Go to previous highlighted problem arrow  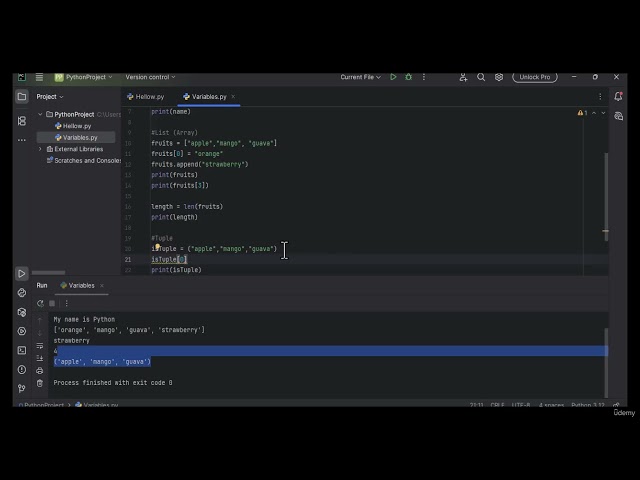pyautogui.click(x=594, y=113)
